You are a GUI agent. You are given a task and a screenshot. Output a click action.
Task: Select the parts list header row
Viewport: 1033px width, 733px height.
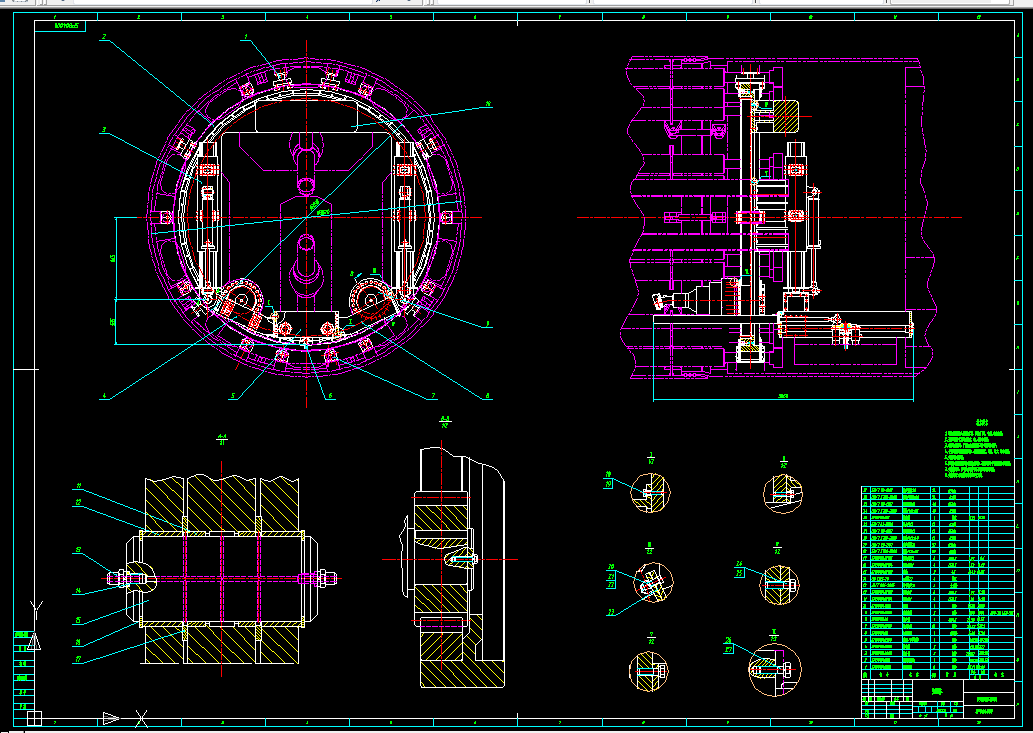(x=937, y=674)
